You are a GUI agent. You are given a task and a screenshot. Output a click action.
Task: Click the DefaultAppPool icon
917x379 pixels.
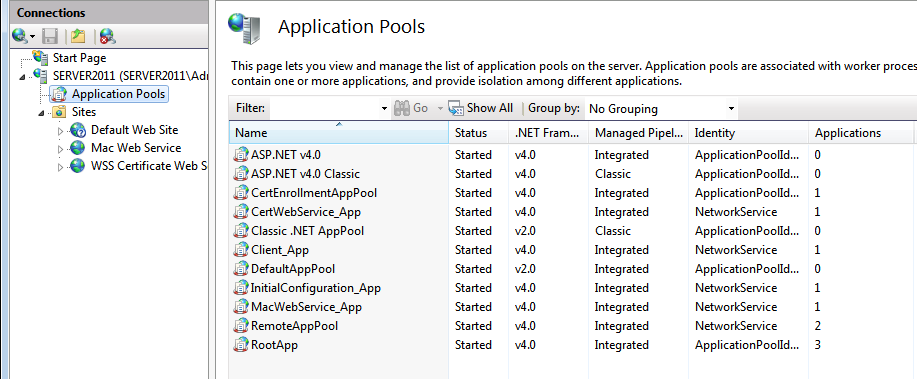pyautogui.click(x=241, y=269)
